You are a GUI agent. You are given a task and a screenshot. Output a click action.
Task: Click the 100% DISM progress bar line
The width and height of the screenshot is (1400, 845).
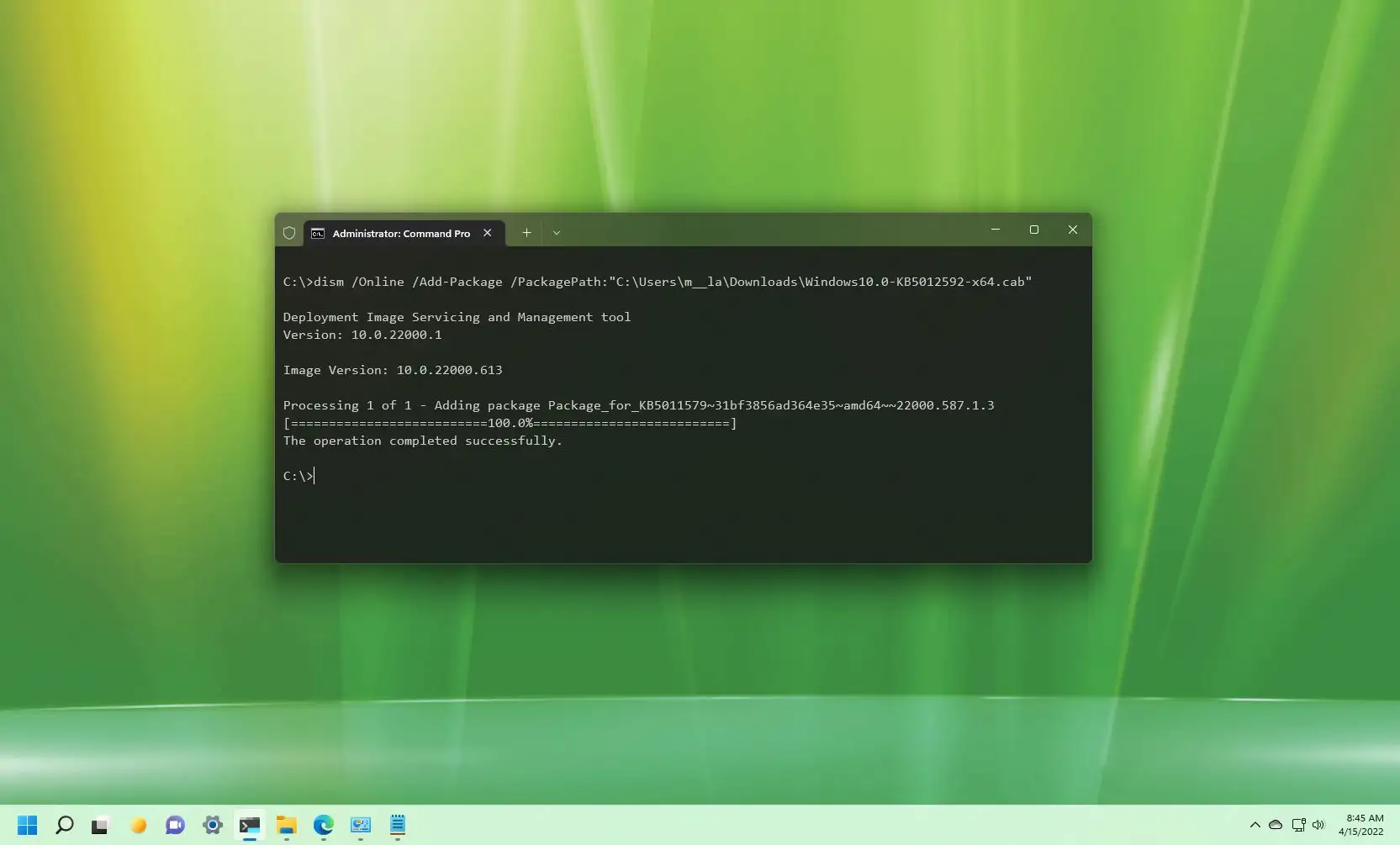coord(510,423)
